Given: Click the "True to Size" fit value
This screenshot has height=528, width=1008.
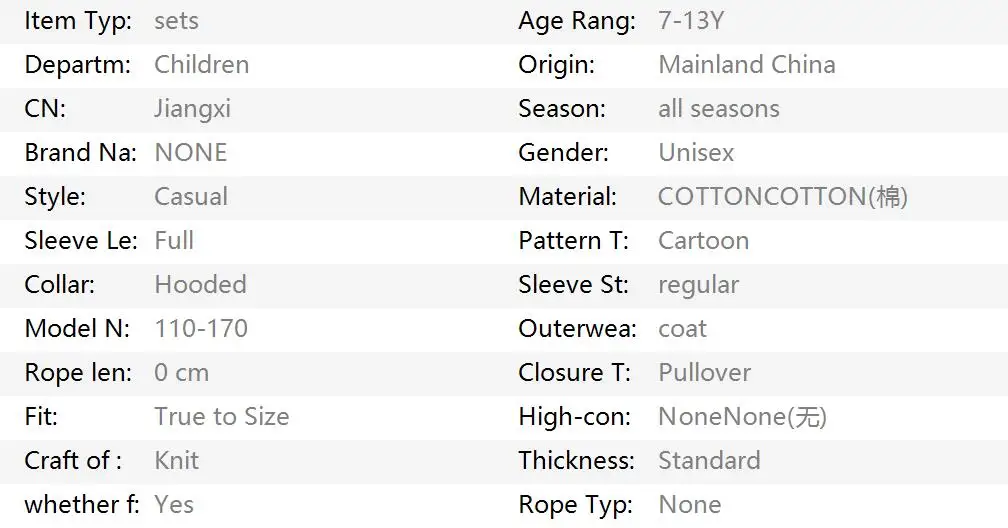Looking at the screenshot, I should (221, 417).
